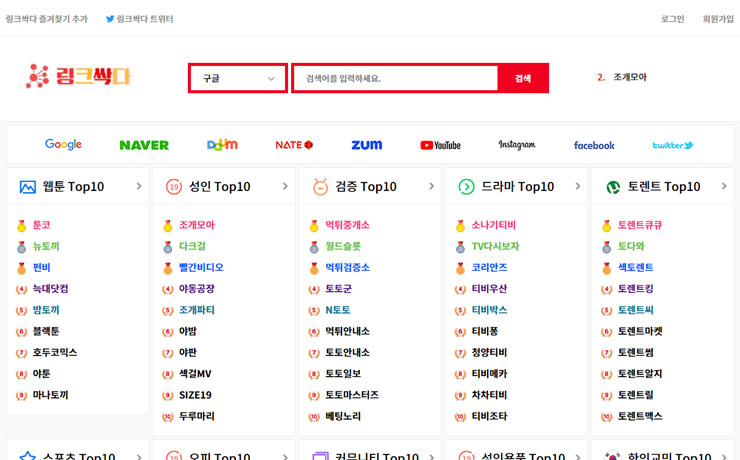Click the silver medal beside 뉴토끼

click(21, 247)
